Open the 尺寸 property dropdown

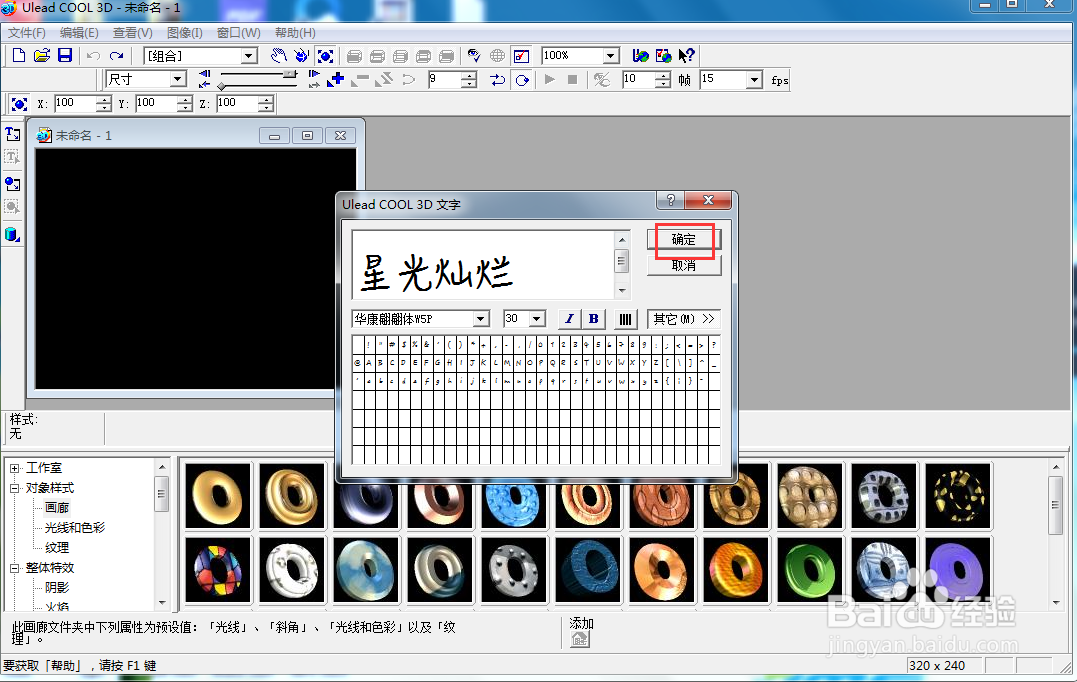click(x=177, y=79)
